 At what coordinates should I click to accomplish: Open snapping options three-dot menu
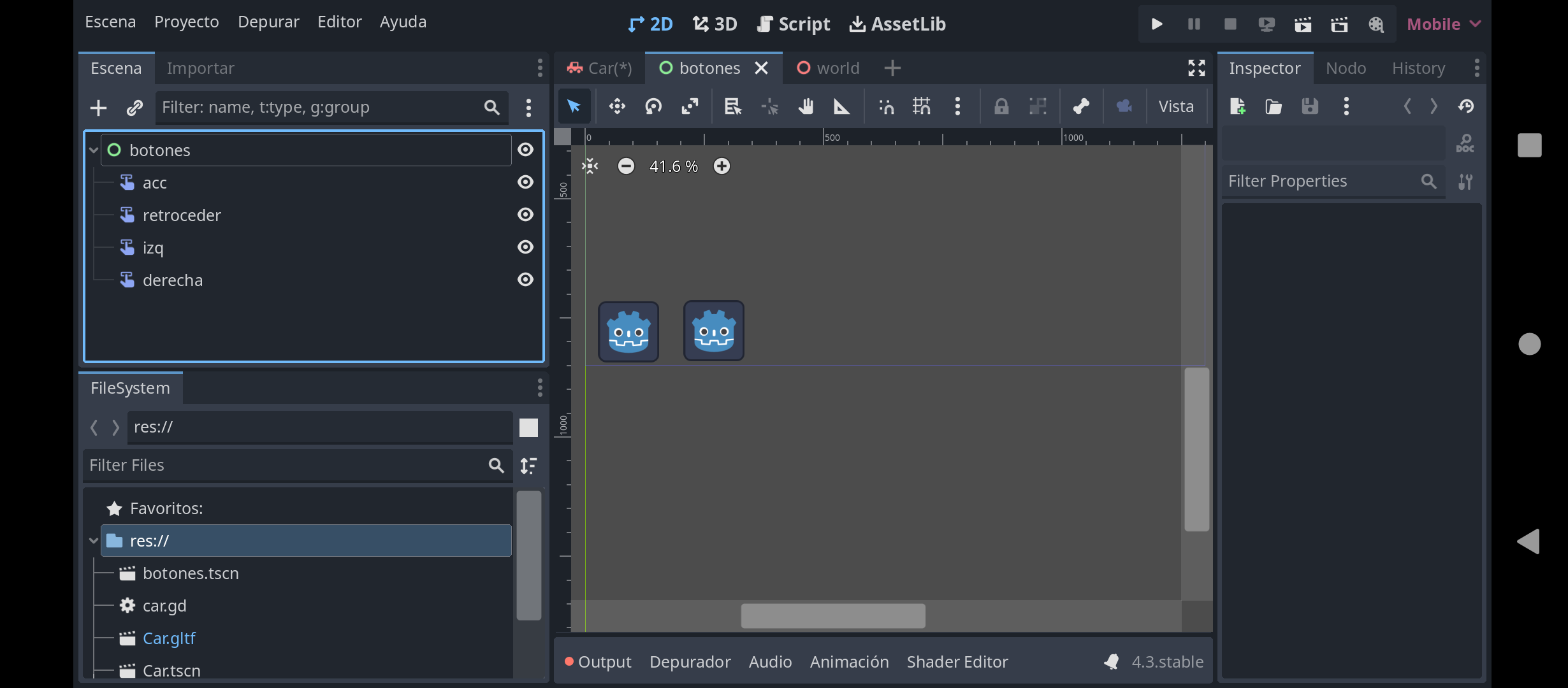click(957, 106)
